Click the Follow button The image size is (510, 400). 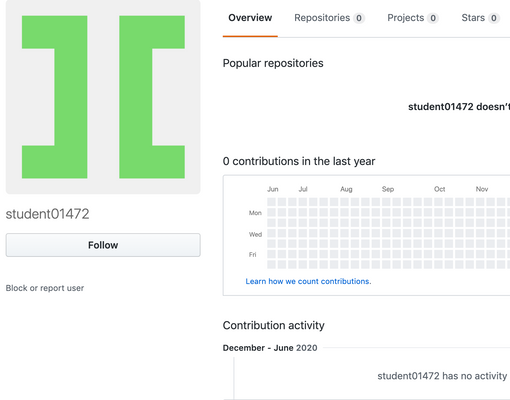tap(103, 245)
